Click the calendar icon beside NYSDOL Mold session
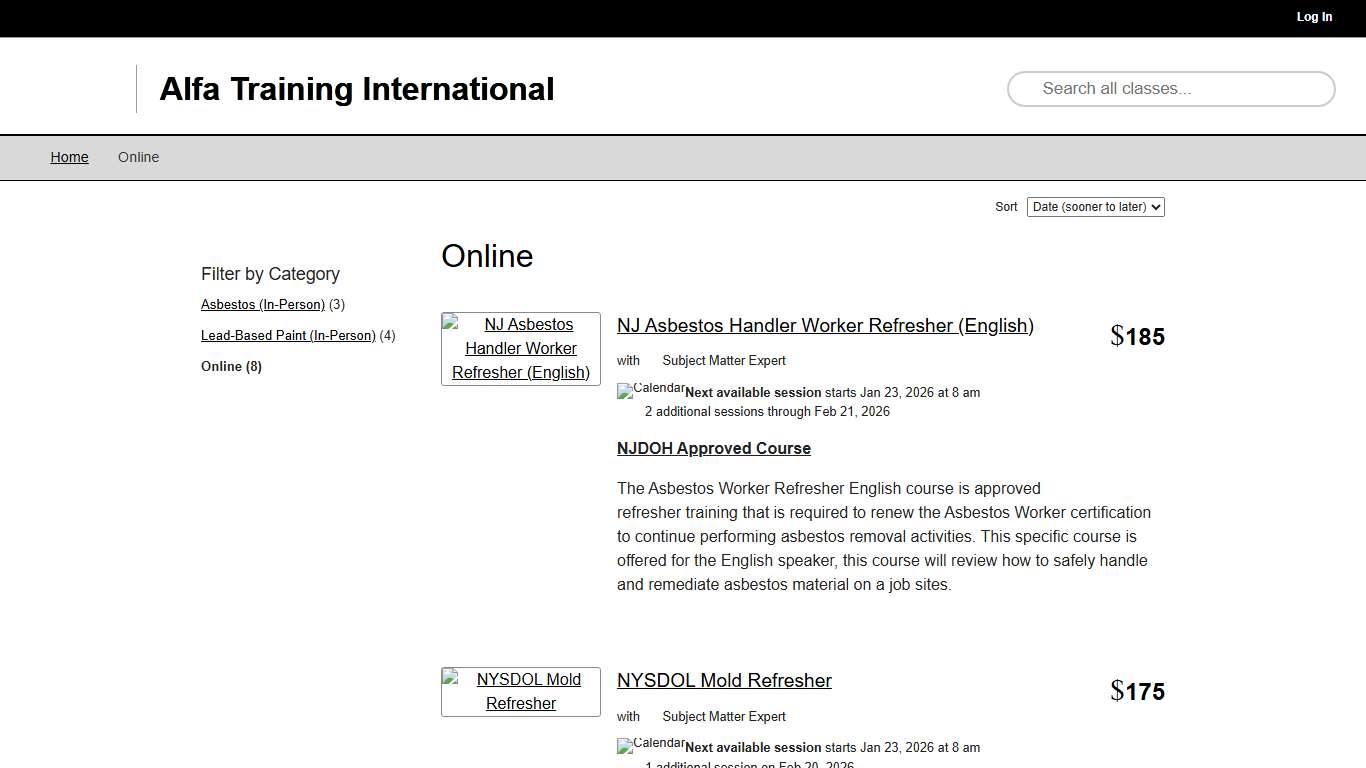1366x768 pixels. [x=650, y=745]
